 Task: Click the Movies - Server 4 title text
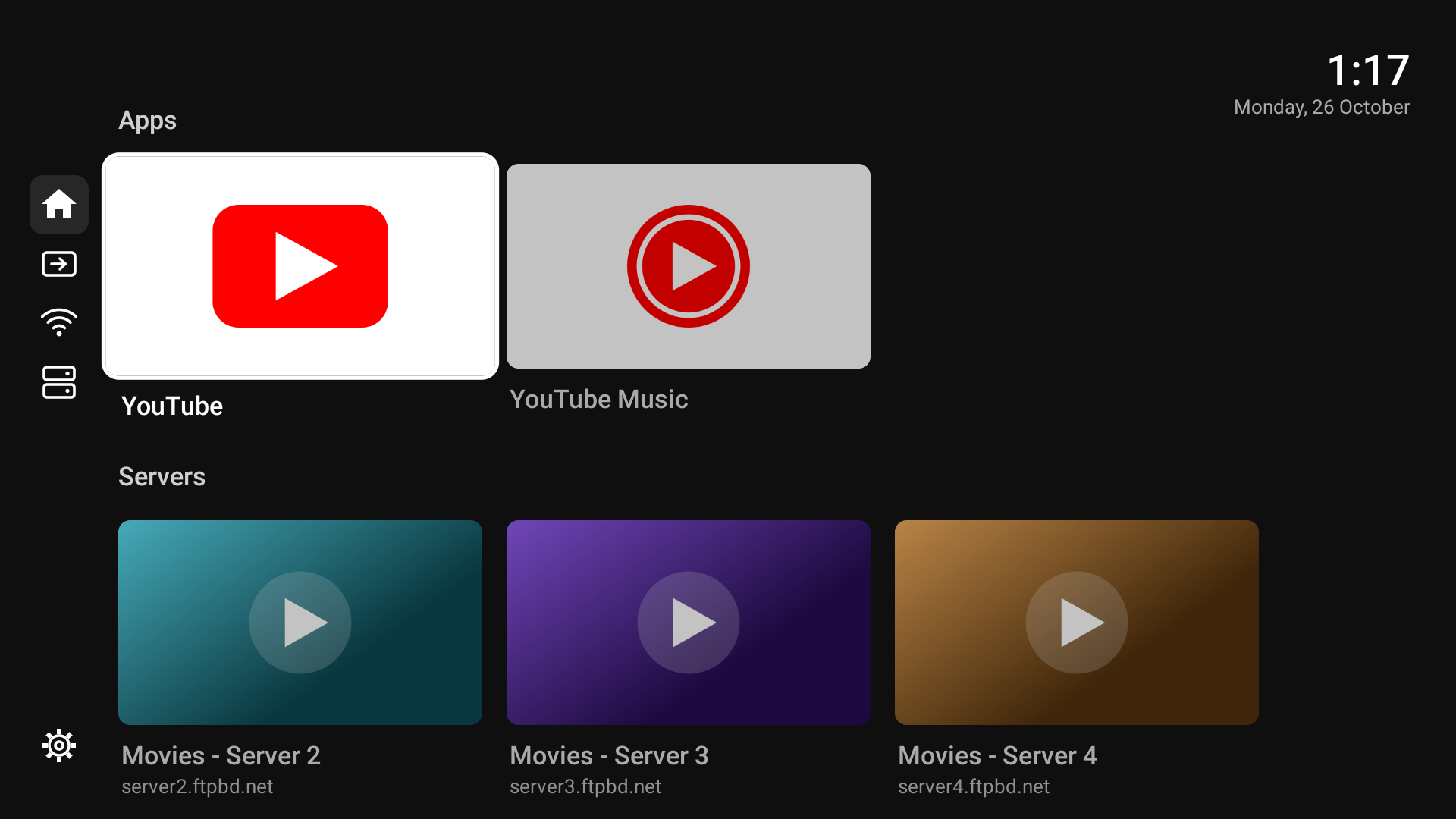point(997,756)
